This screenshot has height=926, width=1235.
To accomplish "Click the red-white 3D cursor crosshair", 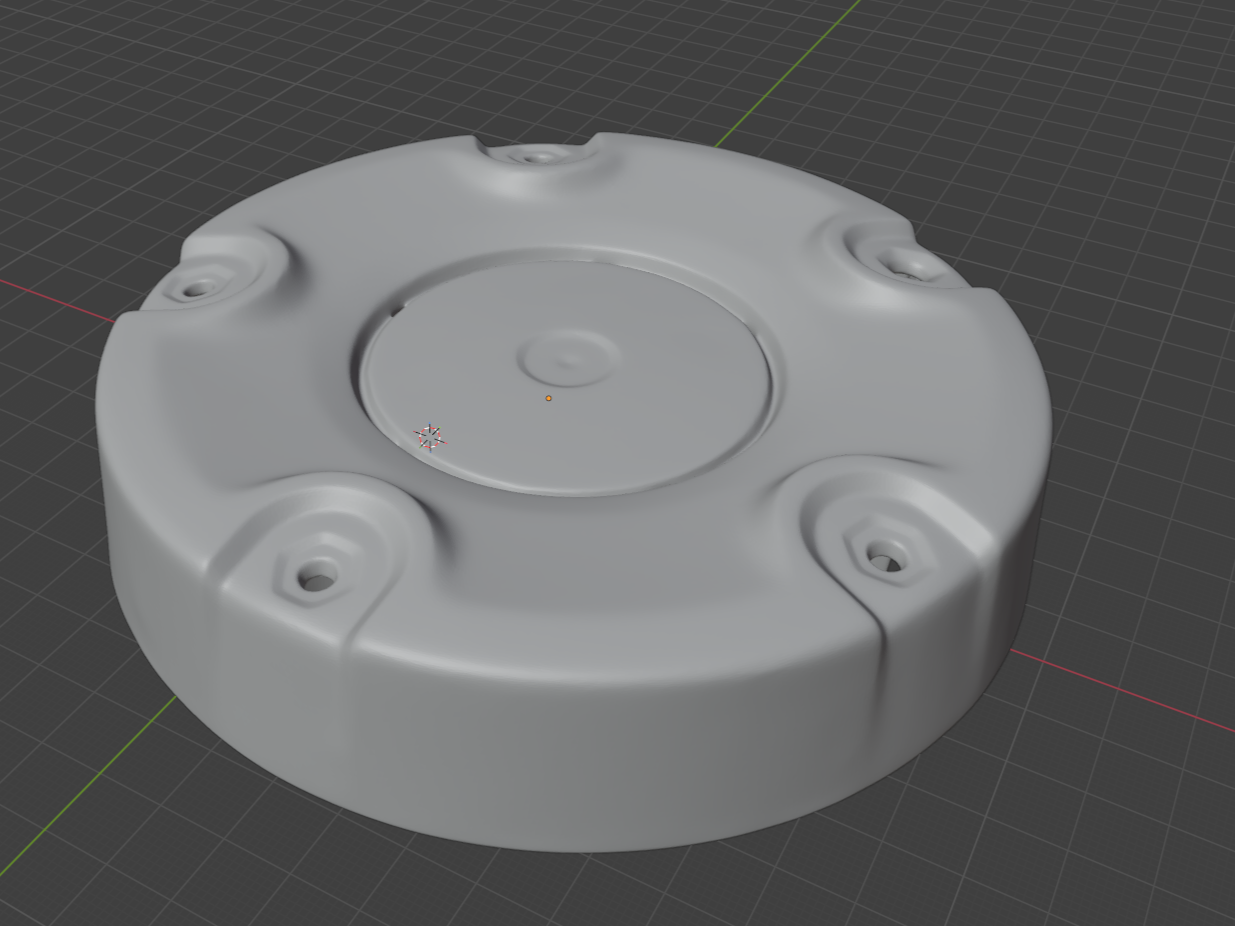I will pyautogui.click(x=430, y=437).
